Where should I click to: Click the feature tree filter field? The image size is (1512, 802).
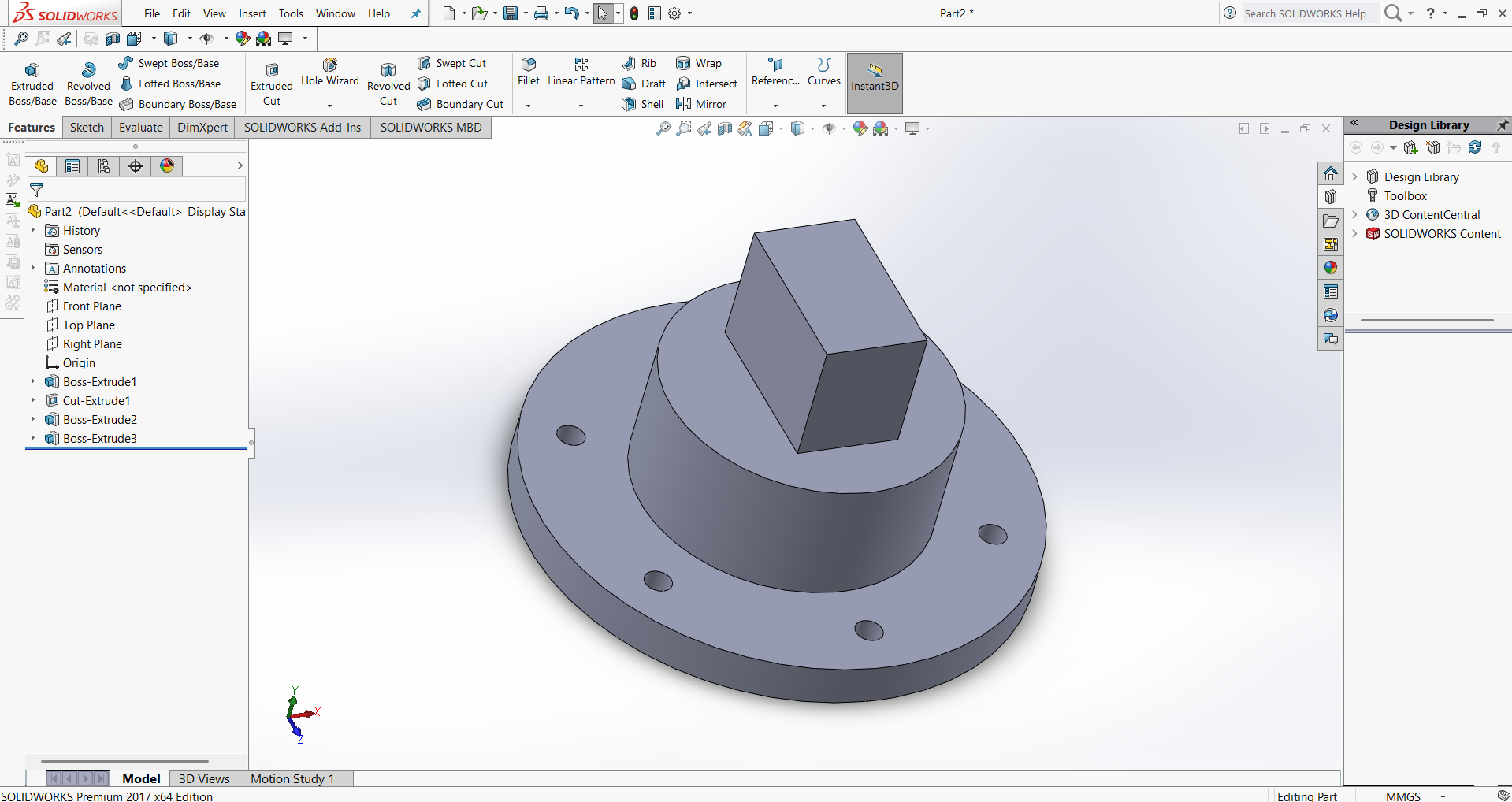click(x=136, y=189)
